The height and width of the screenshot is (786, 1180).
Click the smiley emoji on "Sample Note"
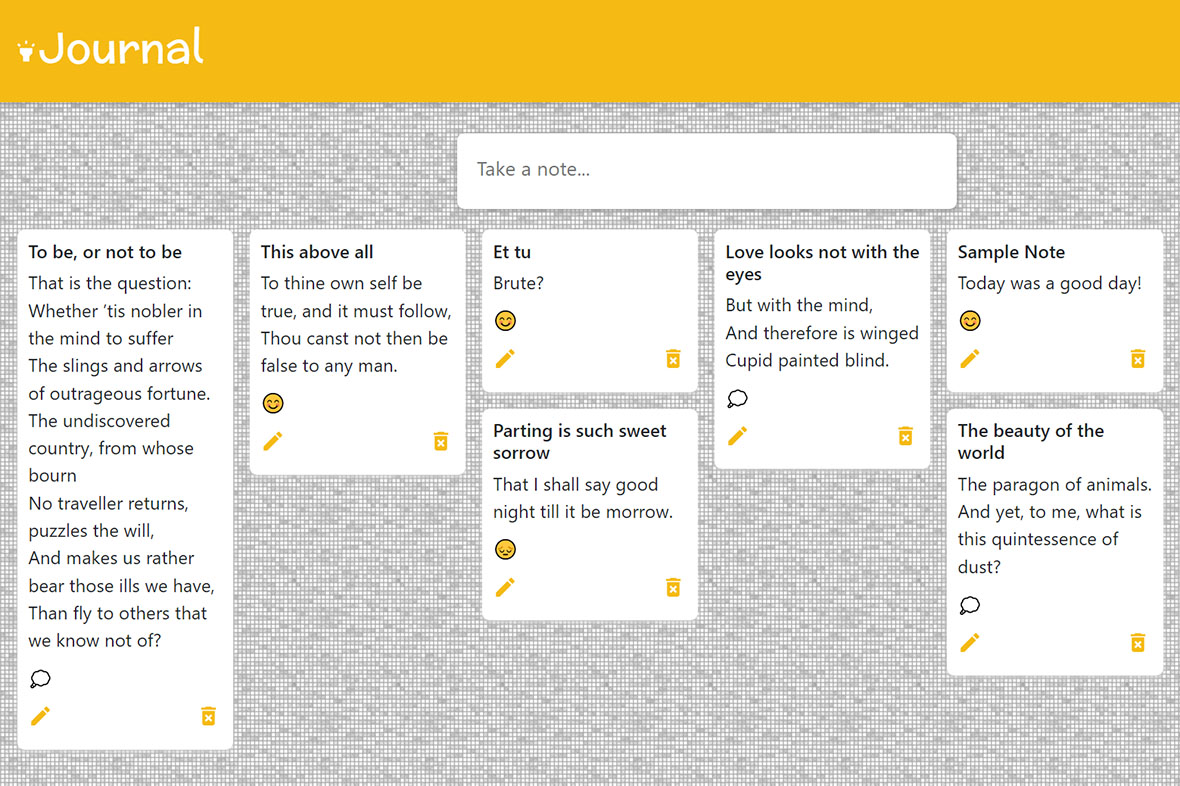(x=970, y=321)
